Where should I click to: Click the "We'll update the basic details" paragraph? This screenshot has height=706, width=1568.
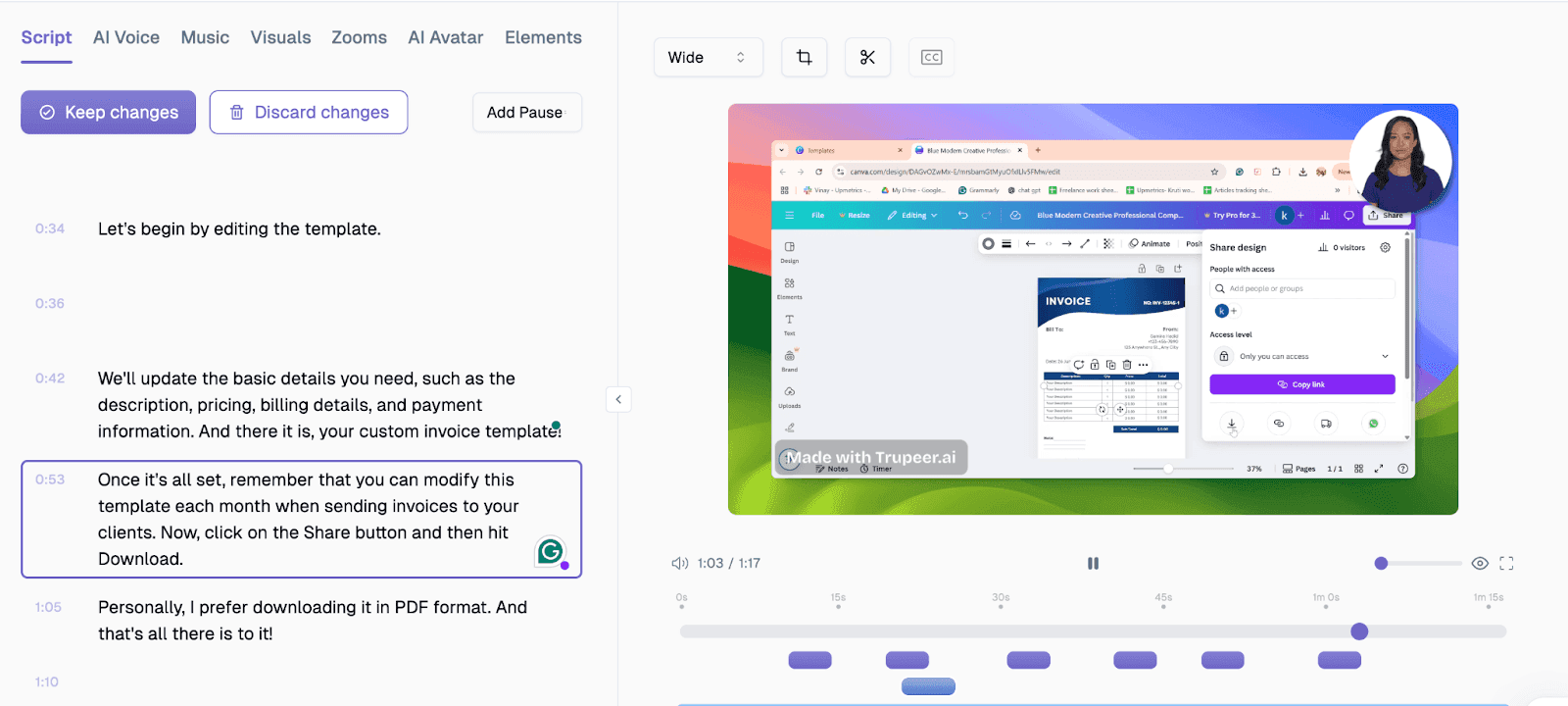tap(329, 405)
